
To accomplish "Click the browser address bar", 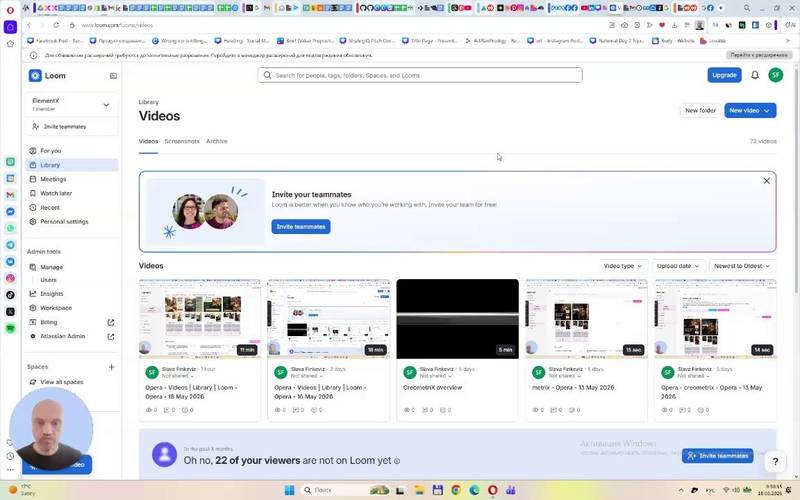I will pos(337,25).
